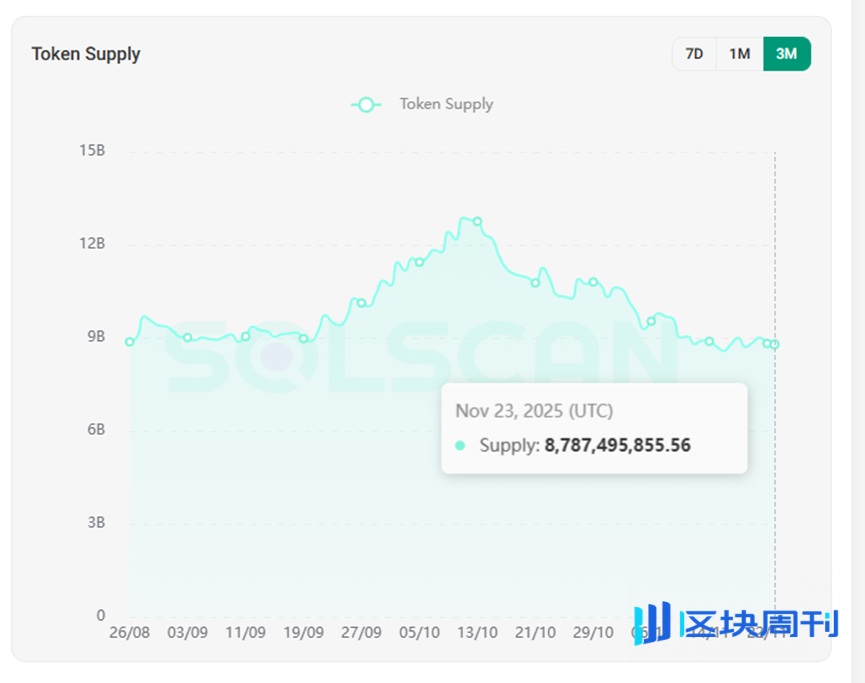Switch to the 3M timeframe tab
This screenshot has height=683, width=865.
click(x=786, y=54)
